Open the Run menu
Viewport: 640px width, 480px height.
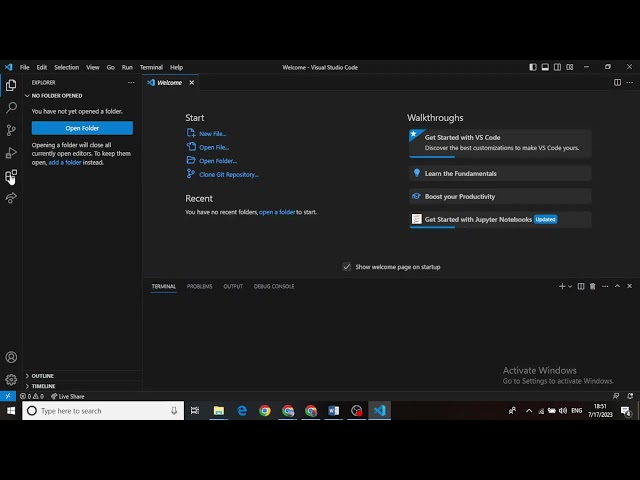click(x=127, y=67)
